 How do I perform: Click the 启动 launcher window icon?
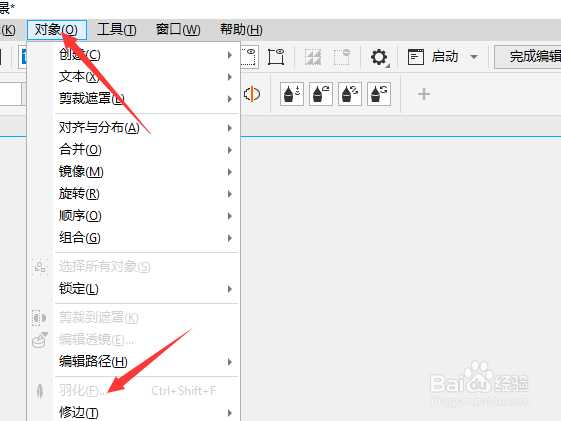(416, 57)
